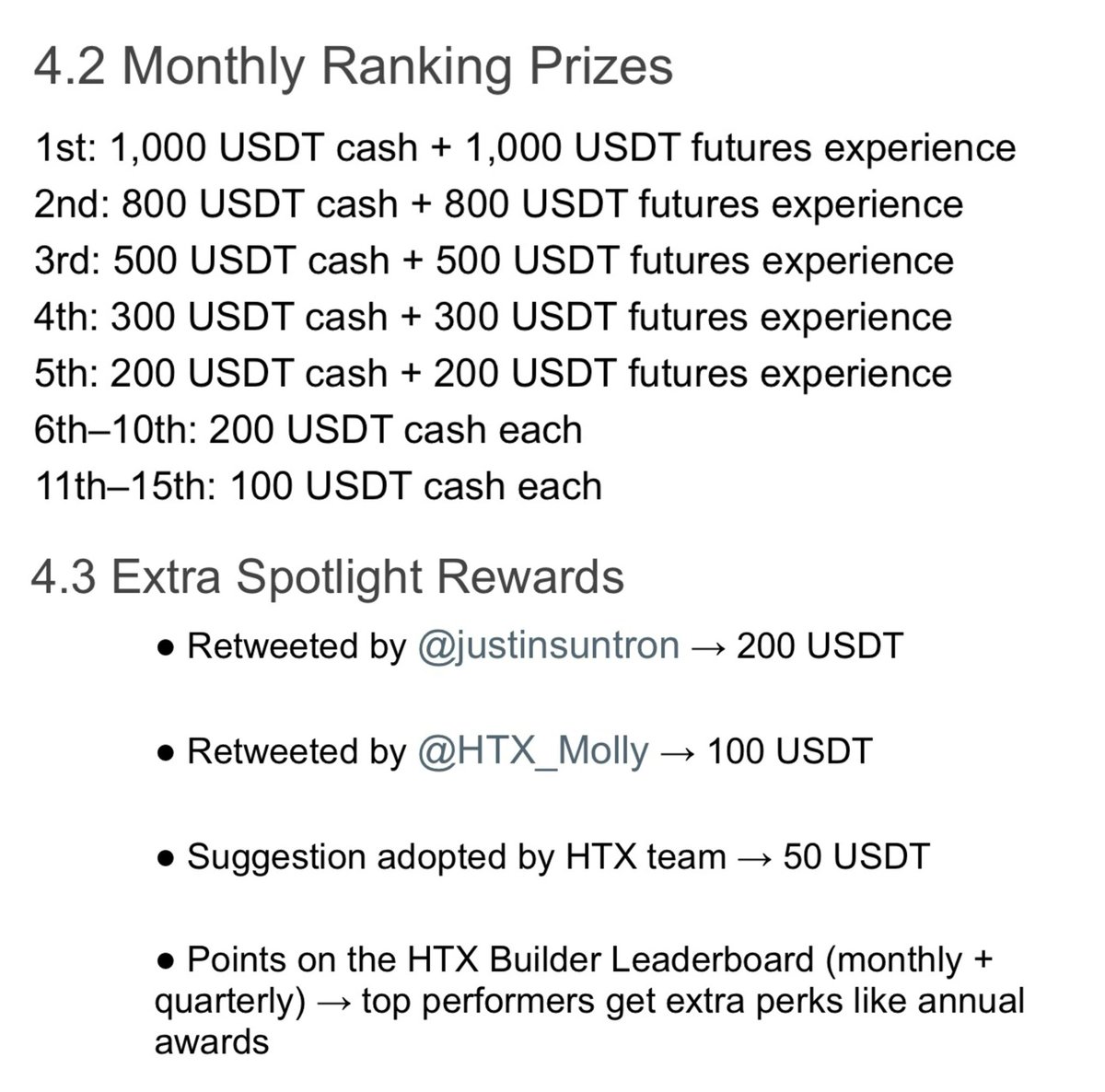Select the 5th place 200 USDT line
Image resolution: width=1105 pixels, height=1092 pixels.
click(493, 373)
